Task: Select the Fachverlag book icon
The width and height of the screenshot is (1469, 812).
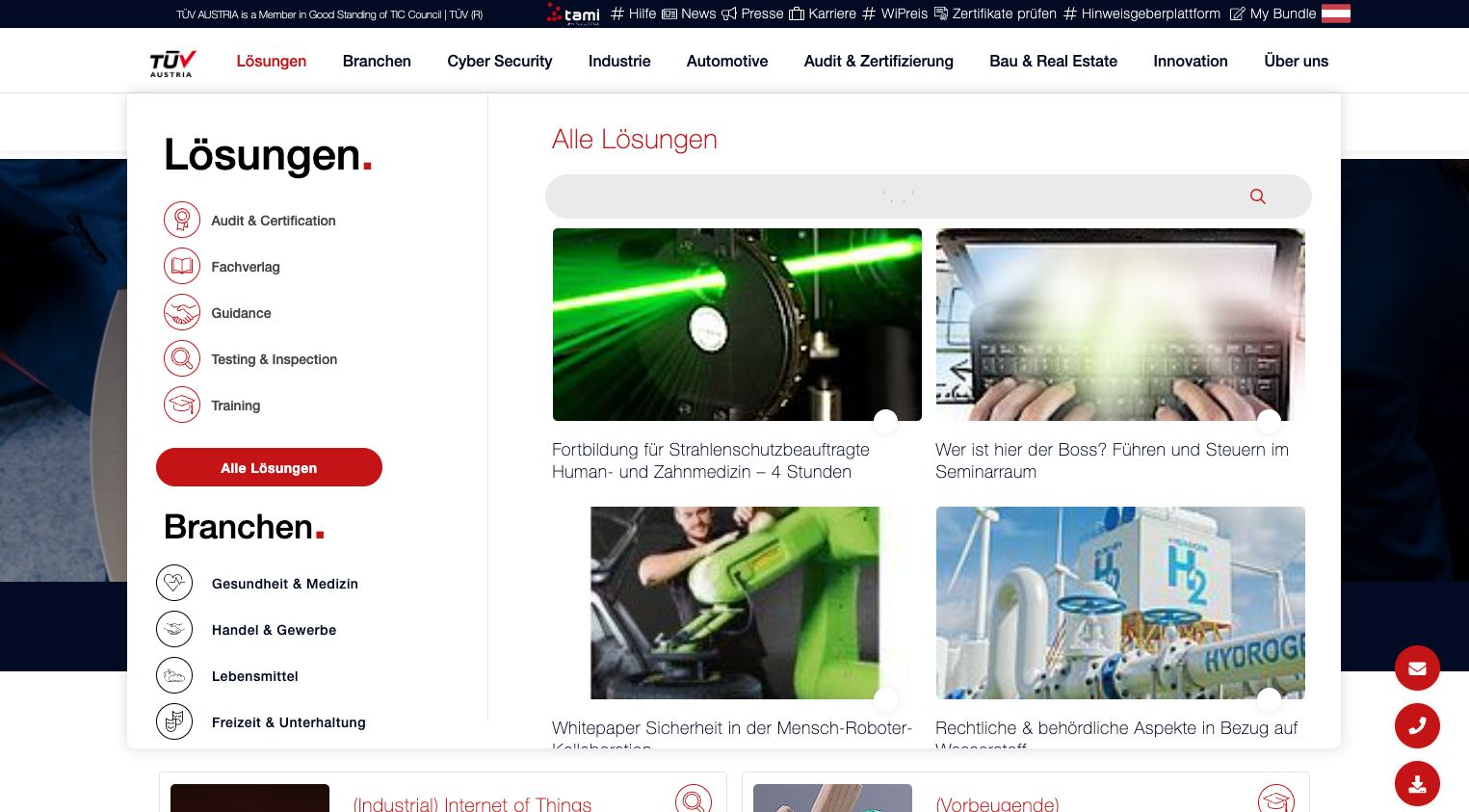Action: 182,266
